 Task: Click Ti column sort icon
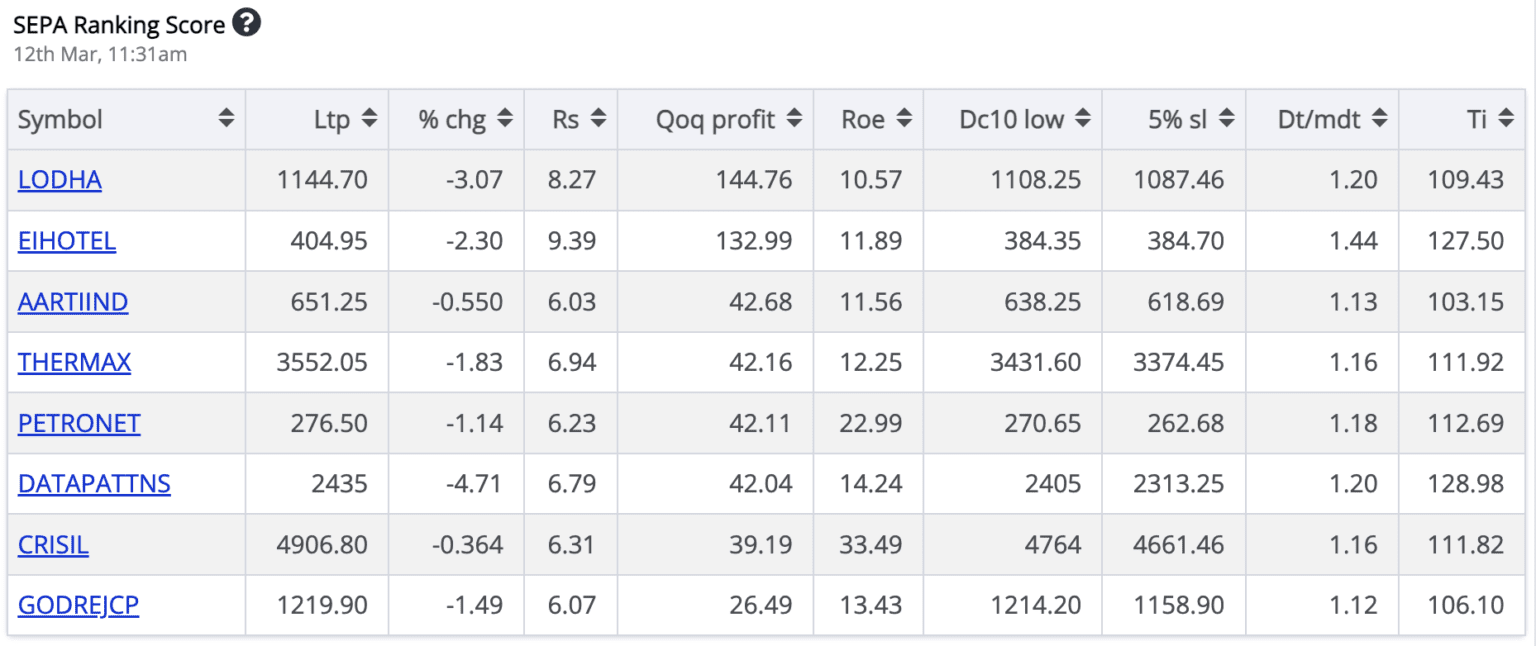(1507, 119)
